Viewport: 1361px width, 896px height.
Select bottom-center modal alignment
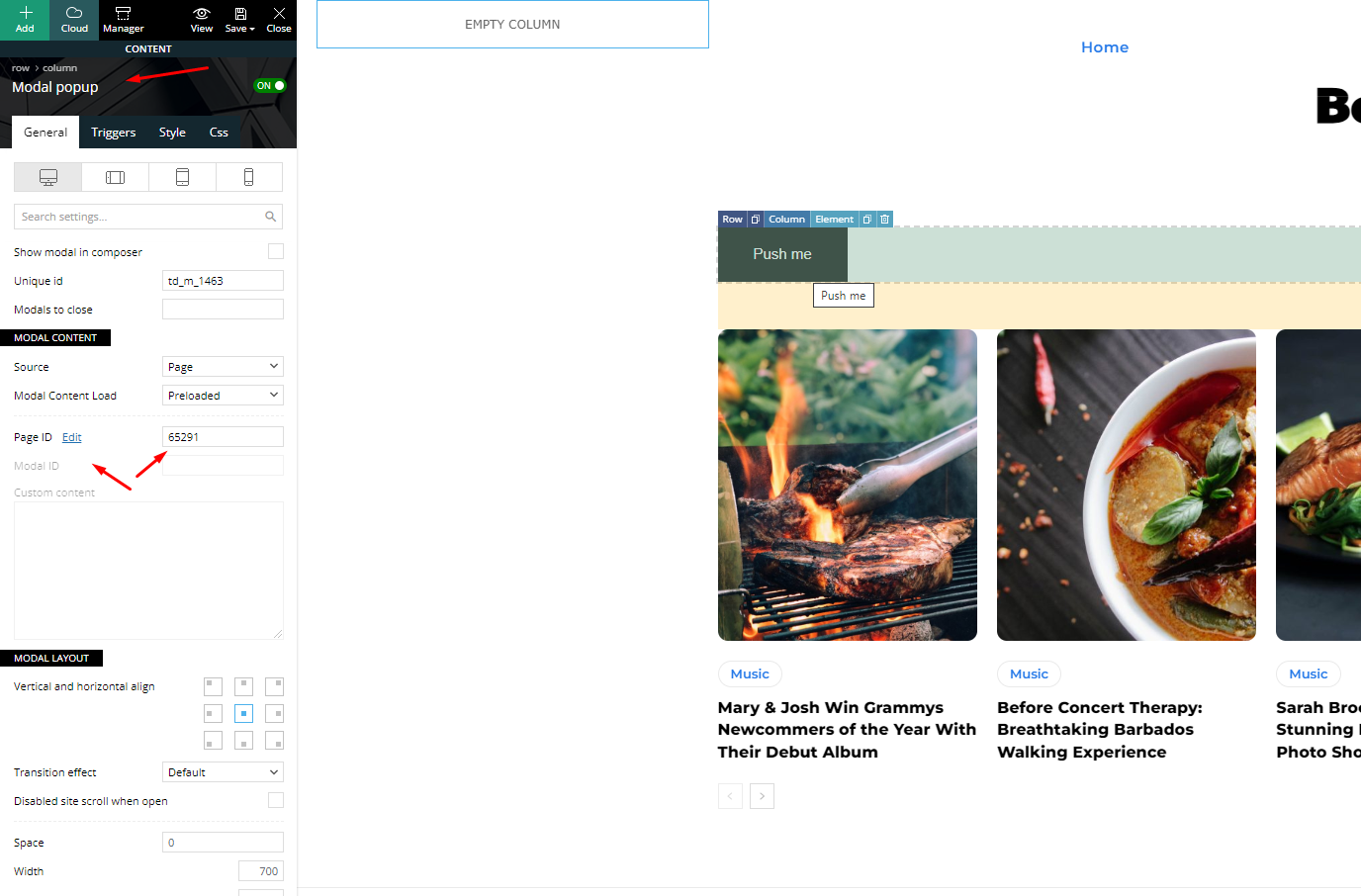tap(243, 741)
